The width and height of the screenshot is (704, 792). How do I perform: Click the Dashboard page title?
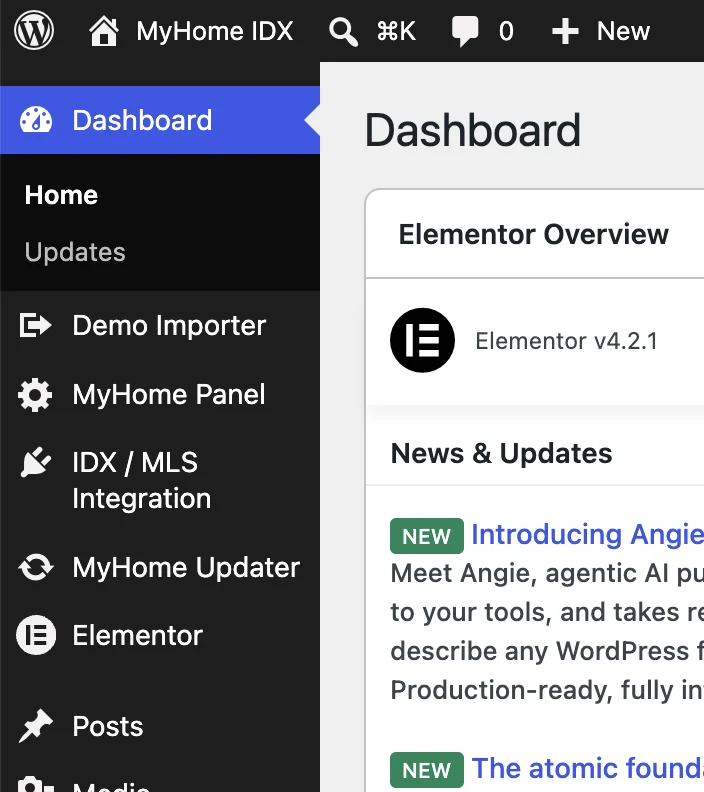(473, 130)
